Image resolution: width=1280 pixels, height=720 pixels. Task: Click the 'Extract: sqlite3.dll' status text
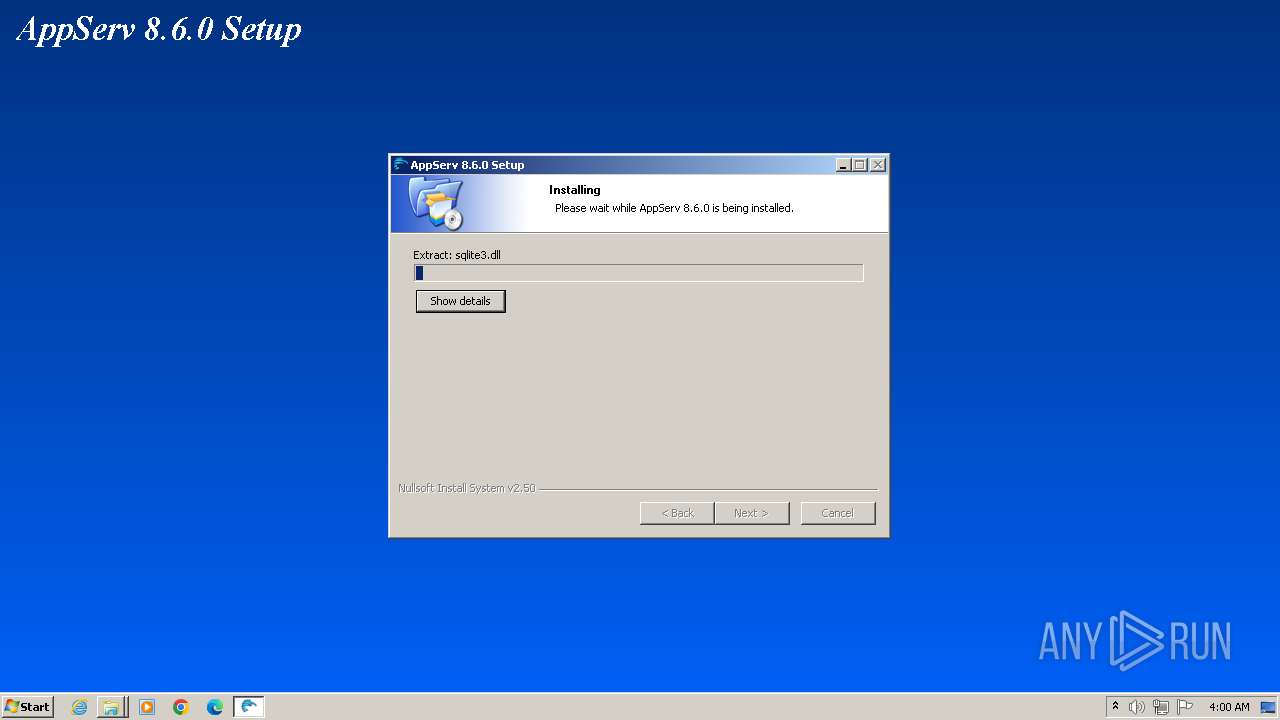[x=457, y=255]
